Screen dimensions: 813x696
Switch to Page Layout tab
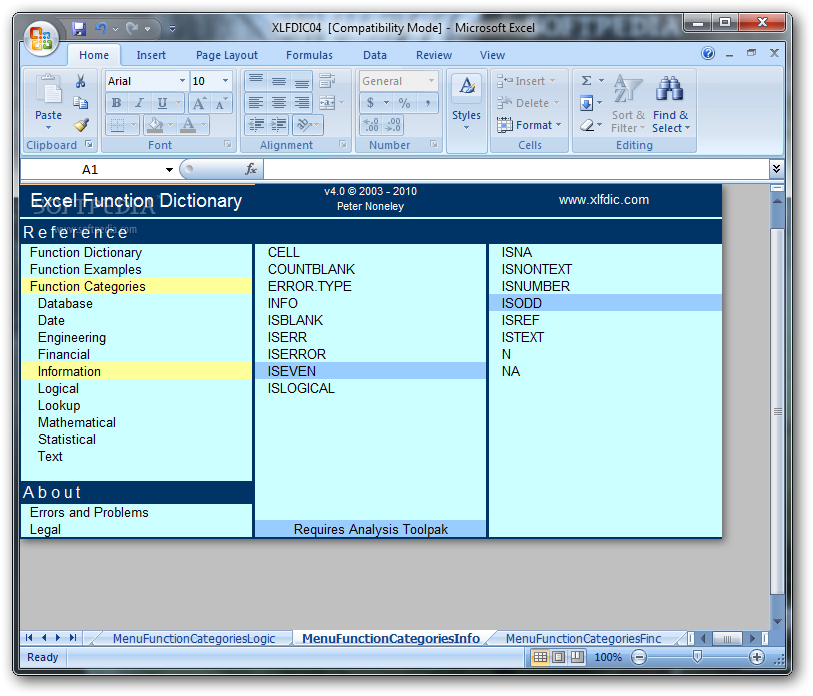click(x=227, y=55)
